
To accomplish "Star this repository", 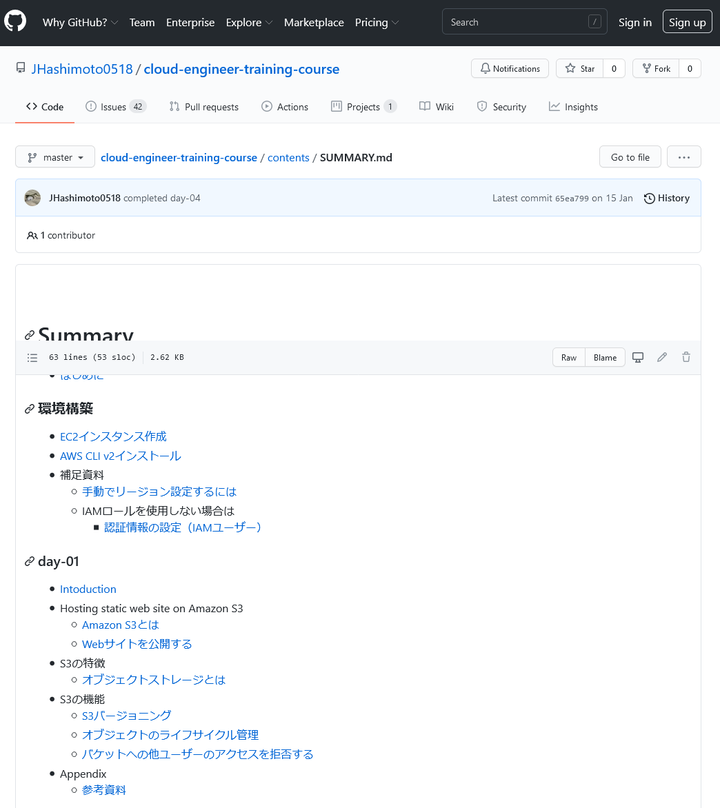I will (x=580, y=69).
